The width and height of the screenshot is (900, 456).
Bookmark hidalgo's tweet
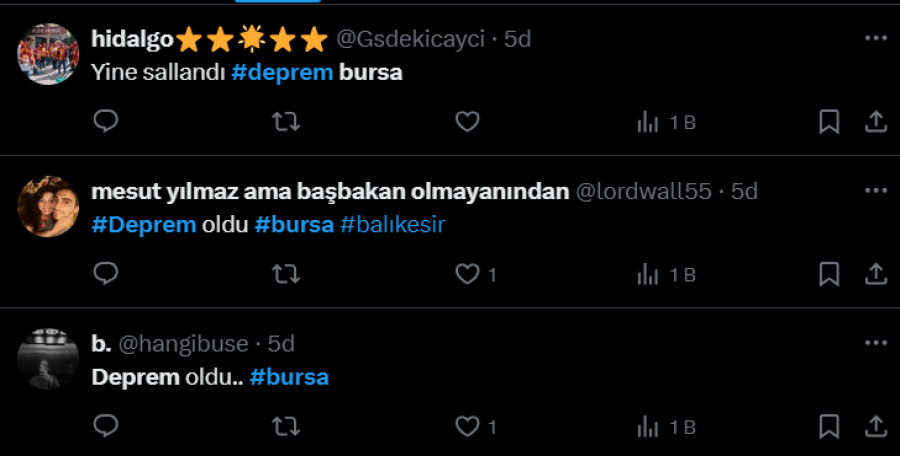[829, 122]
